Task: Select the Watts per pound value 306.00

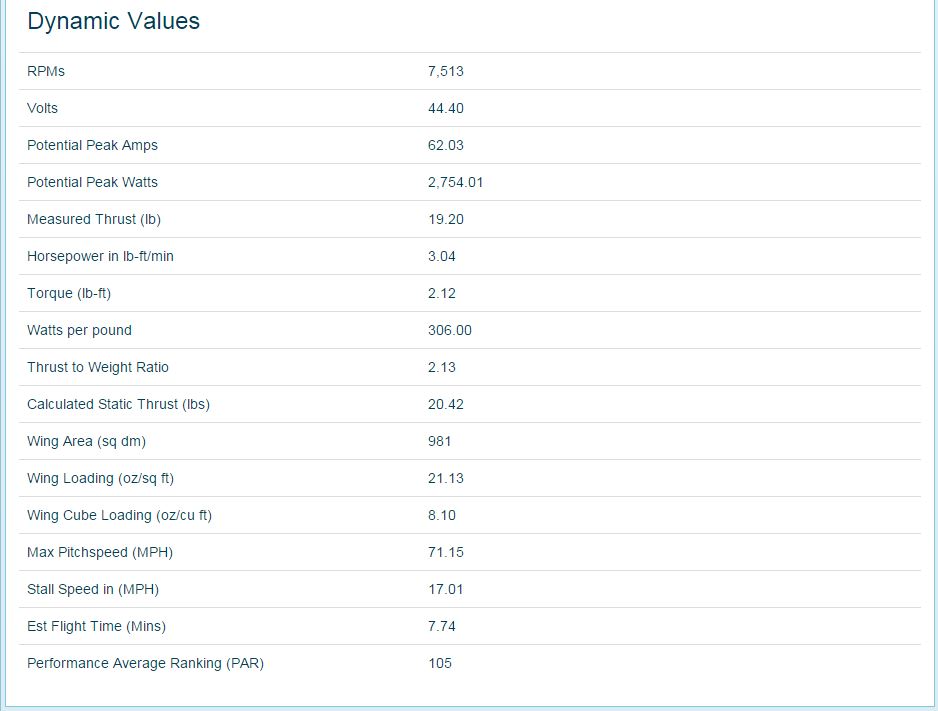Action: [449, 331]
